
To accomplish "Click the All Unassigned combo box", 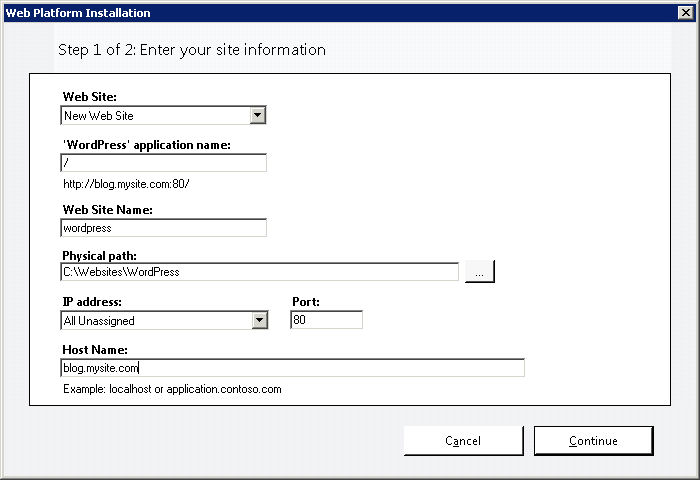I will pyautogui.click(x=164, y=320).
